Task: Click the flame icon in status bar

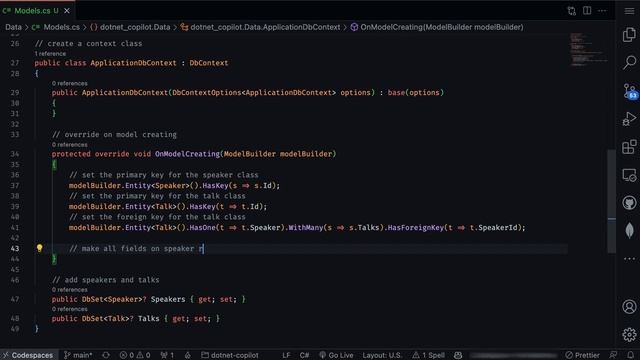Action: click(x=188, y=355)
